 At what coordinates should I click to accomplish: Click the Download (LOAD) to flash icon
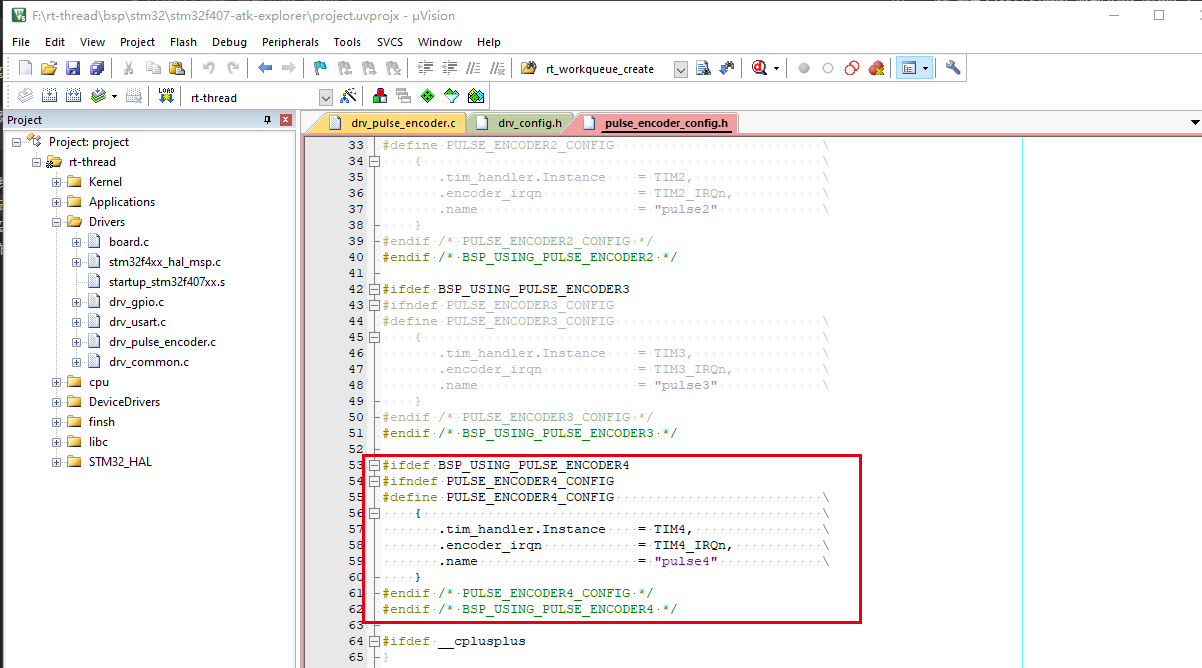tap(166, 96)
